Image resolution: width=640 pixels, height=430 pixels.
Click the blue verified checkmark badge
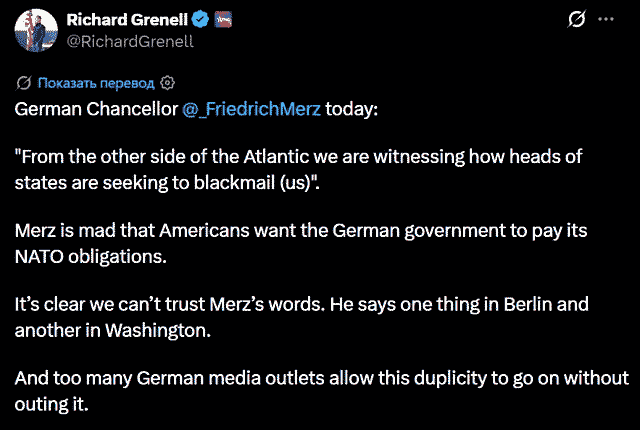pyautogui.click(x=200, y=20)
